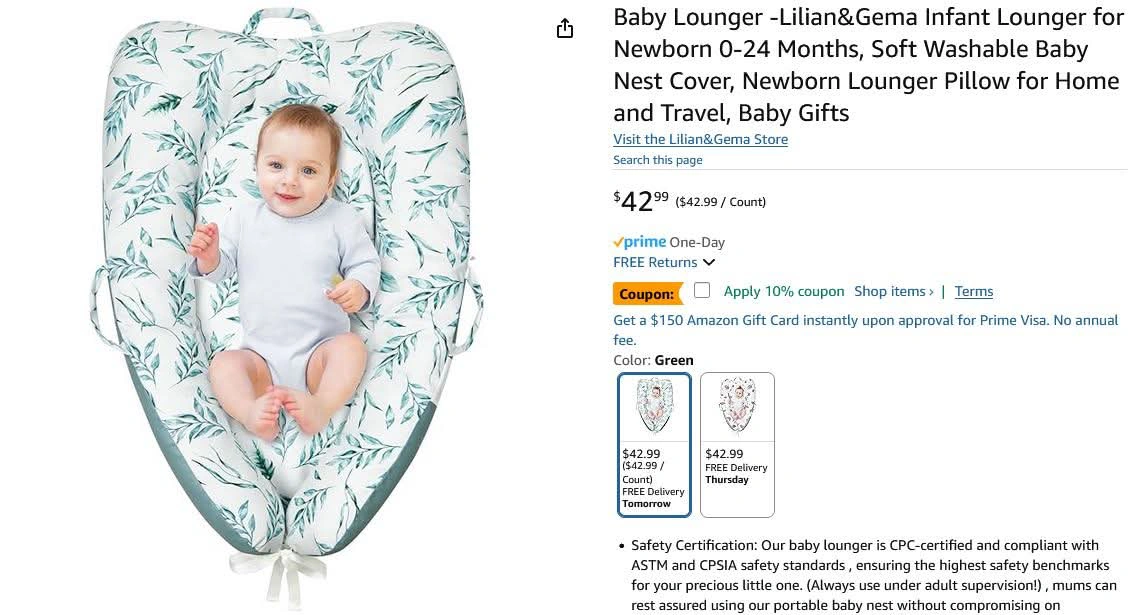Click the Thursday delivery variant price
The image size is (1139, 615).
(724, 454)
